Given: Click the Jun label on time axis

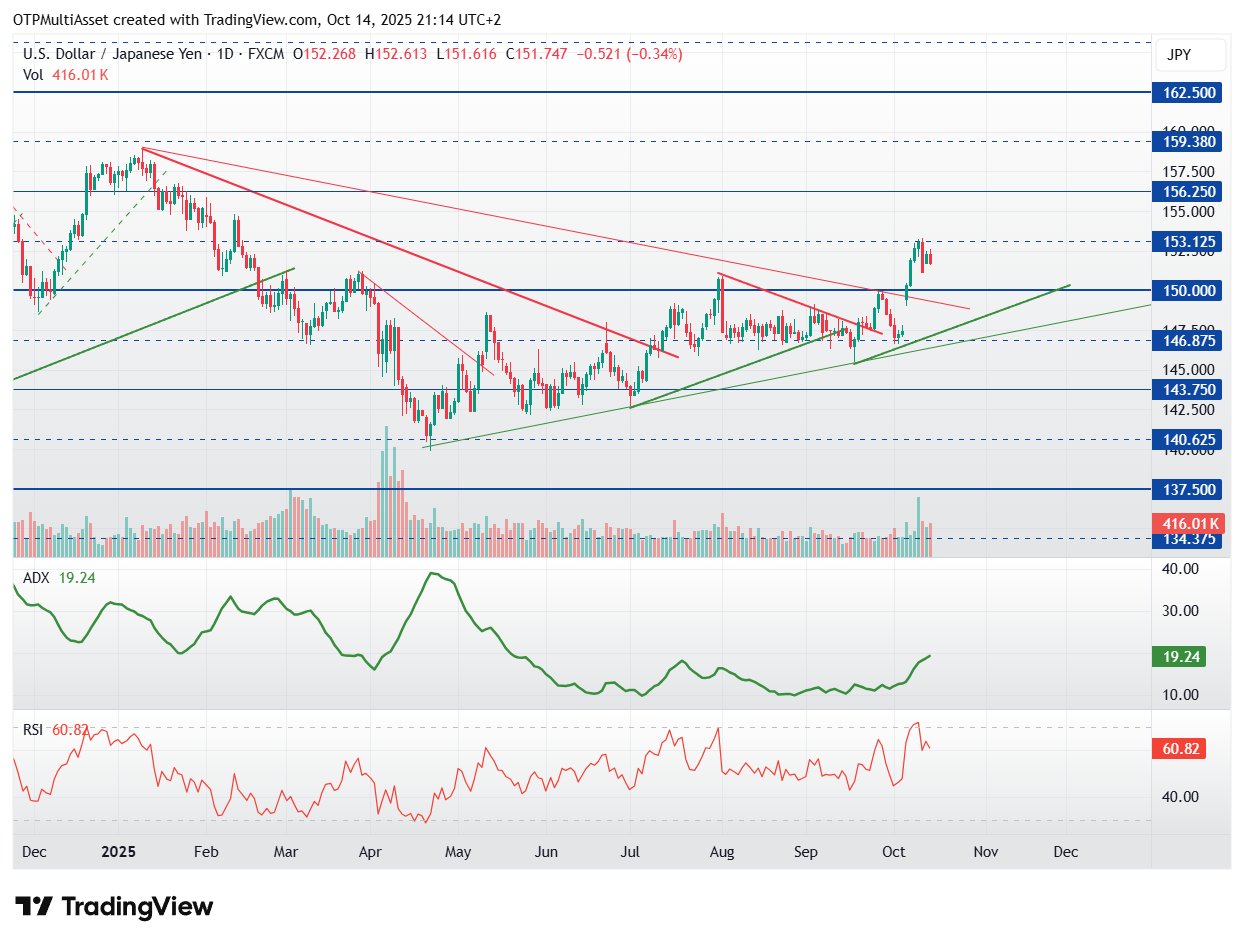Looking at the screenshot, I should click(546, 852).
